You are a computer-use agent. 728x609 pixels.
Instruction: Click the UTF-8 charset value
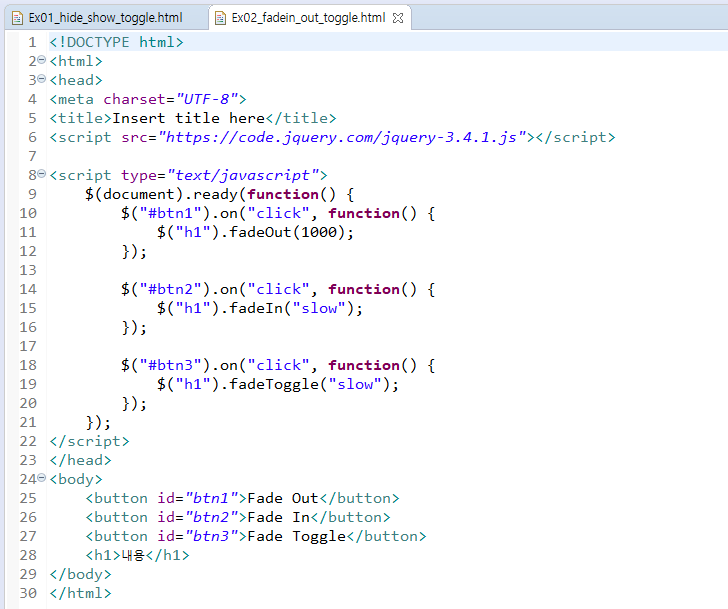[x=207, y=99]
